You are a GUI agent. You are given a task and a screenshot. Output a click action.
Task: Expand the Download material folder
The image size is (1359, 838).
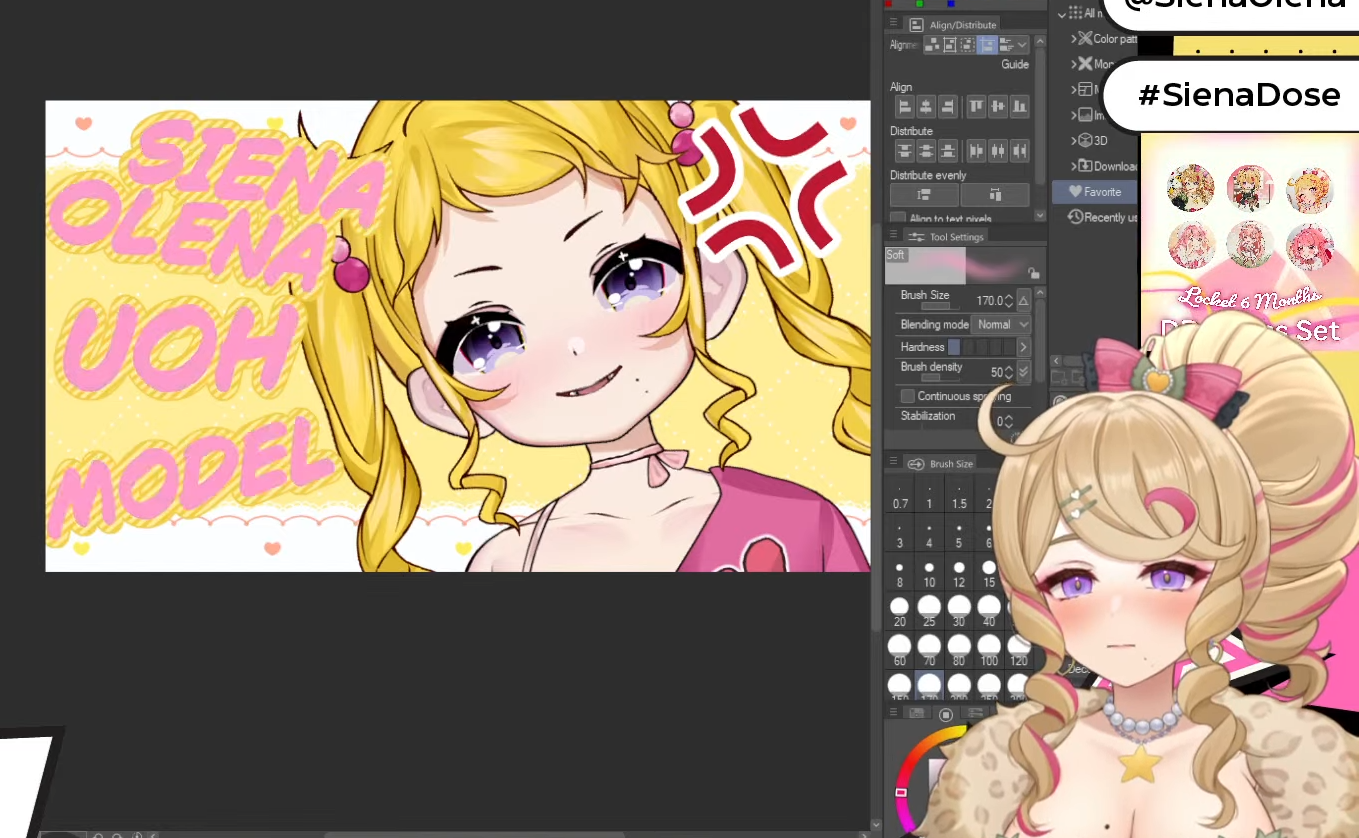click(x=1074, y=166)
